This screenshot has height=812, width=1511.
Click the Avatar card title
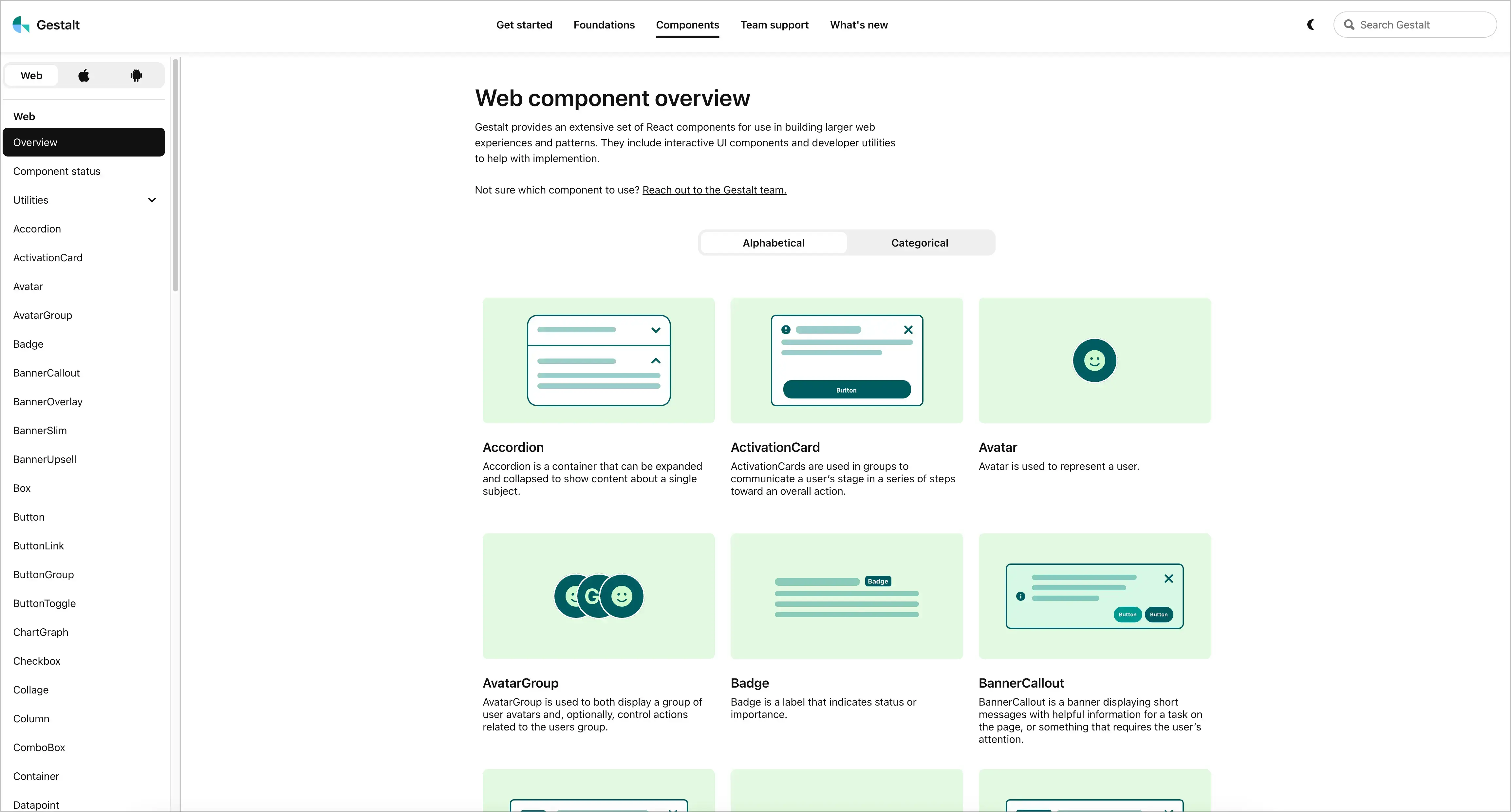(x=998, y=447)
